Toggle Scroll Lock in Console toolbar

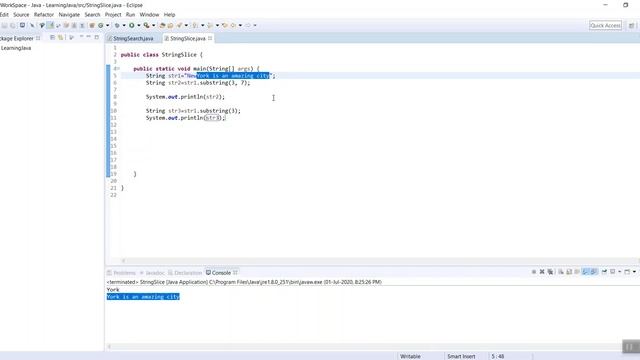(x=569, y=272)
